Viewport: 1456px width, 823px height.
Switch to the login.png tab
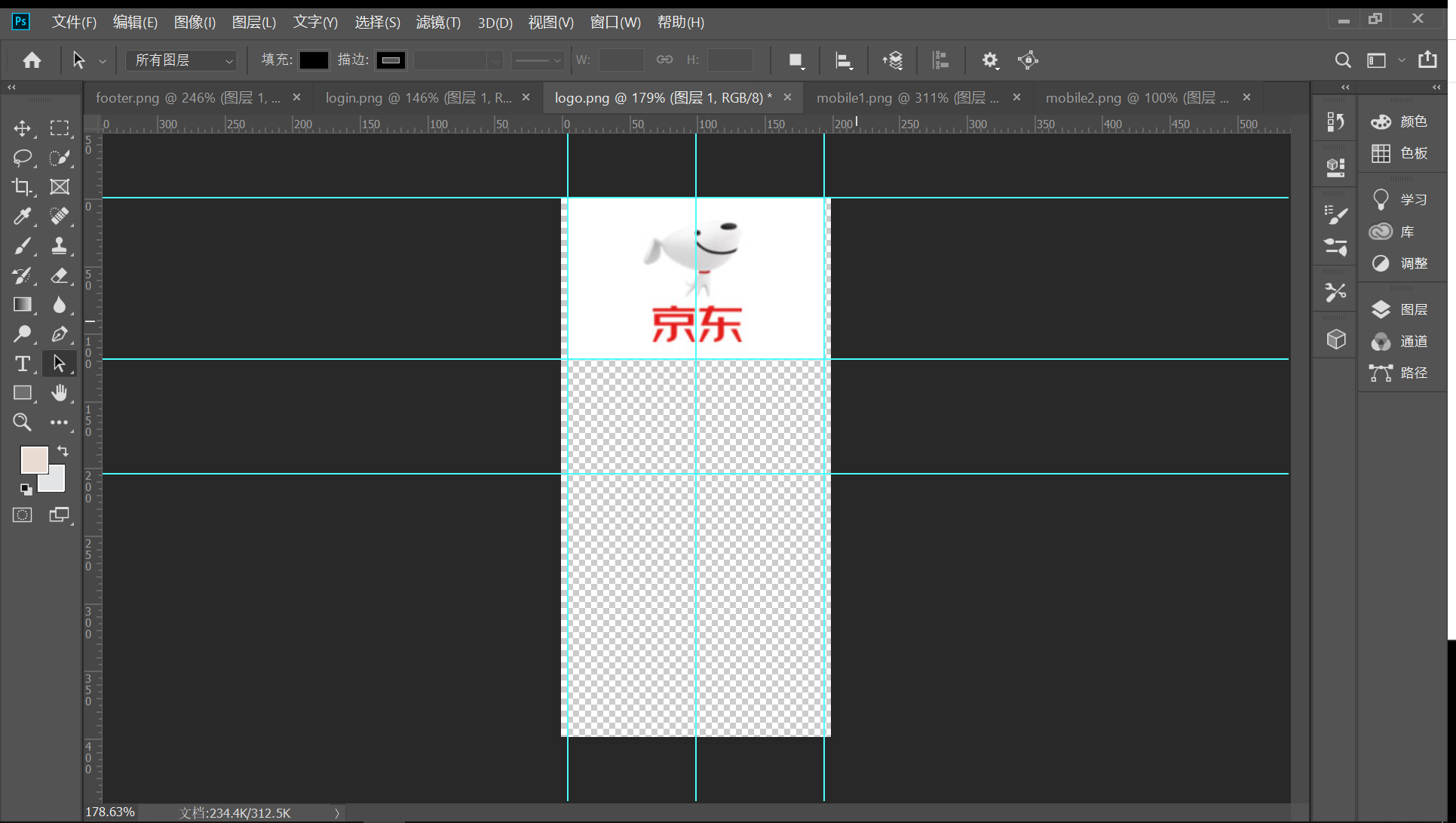coord(418,98)
